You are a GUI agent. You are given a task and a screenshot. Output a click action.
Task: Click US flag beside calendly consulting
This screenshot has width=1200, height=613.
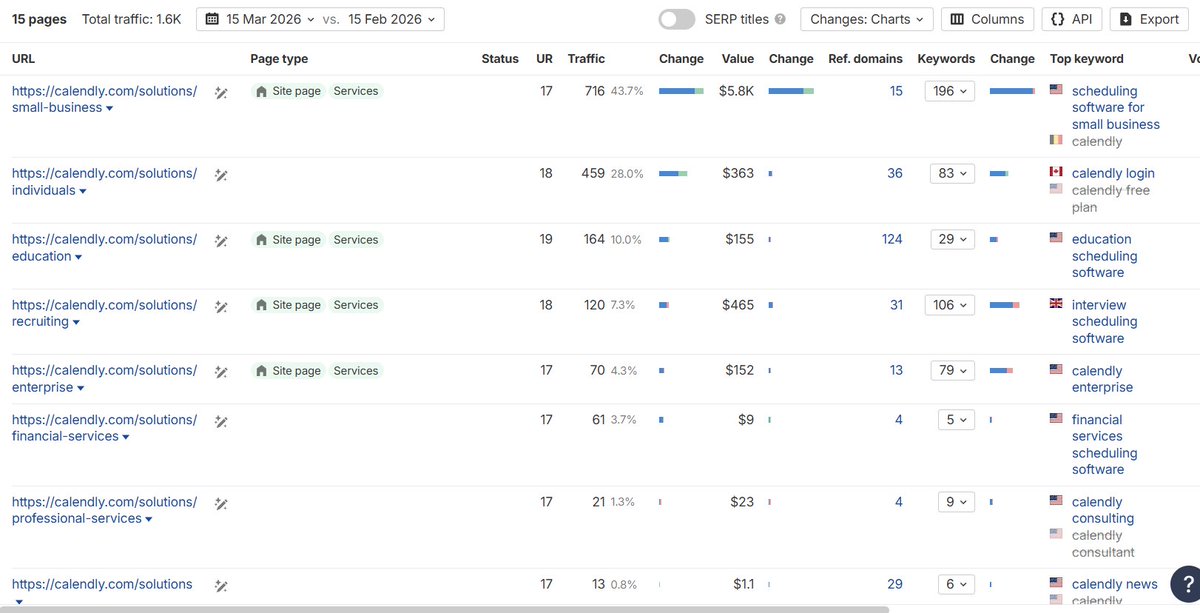point(1056,501)
